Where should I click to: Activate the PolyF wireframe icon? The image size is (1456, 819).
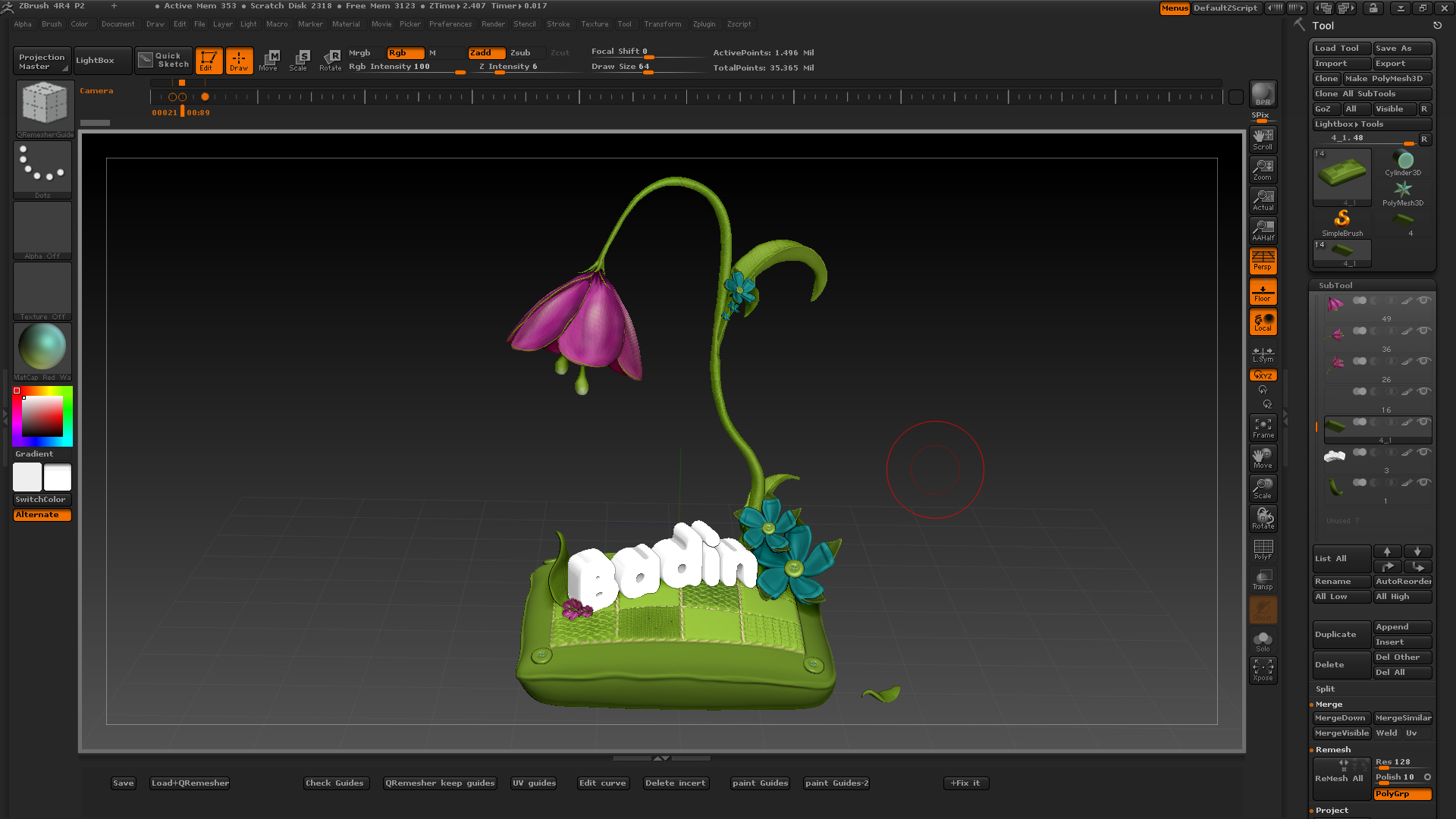1263,549
